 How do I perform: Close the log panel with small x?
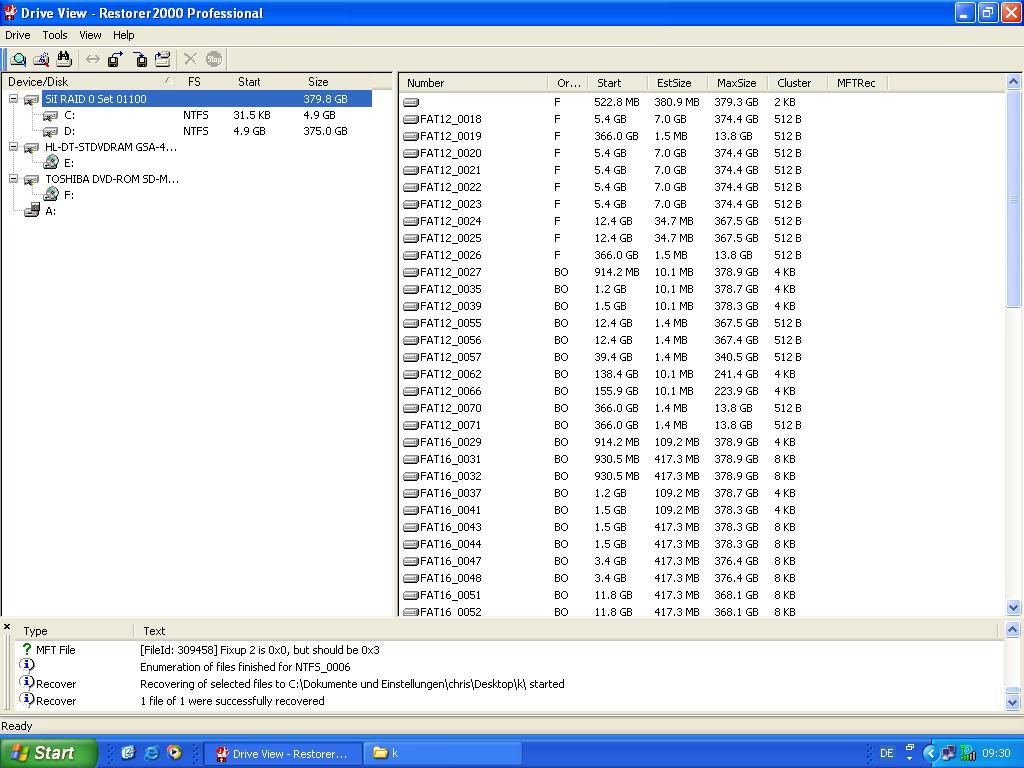click(x=7, y=627)
